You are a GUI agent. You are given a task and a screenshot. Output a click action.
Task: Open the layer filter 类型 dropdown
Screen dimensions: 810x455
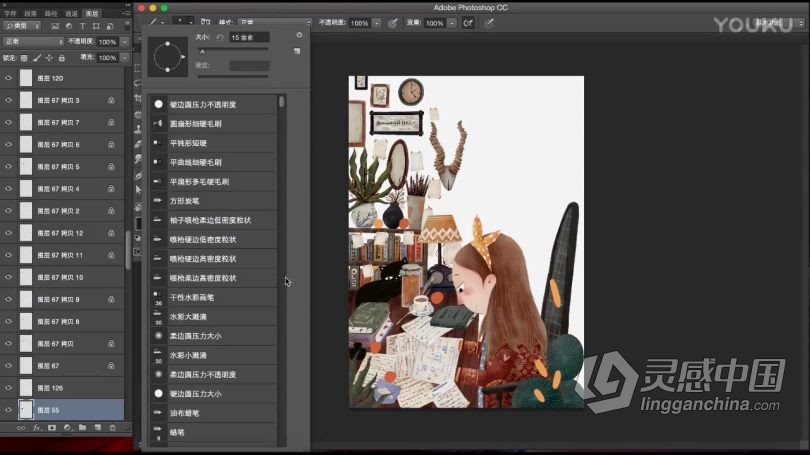pos(22,26)
